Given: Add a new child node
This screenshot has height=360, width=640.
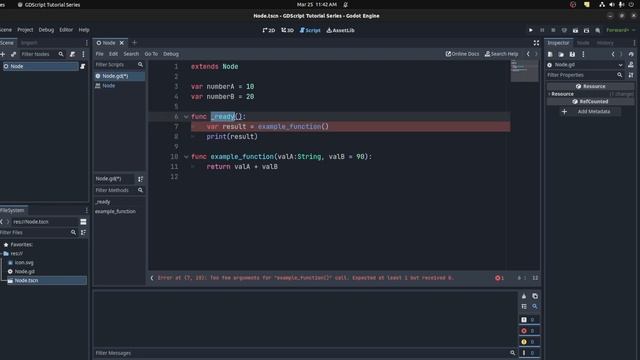Looking at the screenshot, I should pos(3,54).
